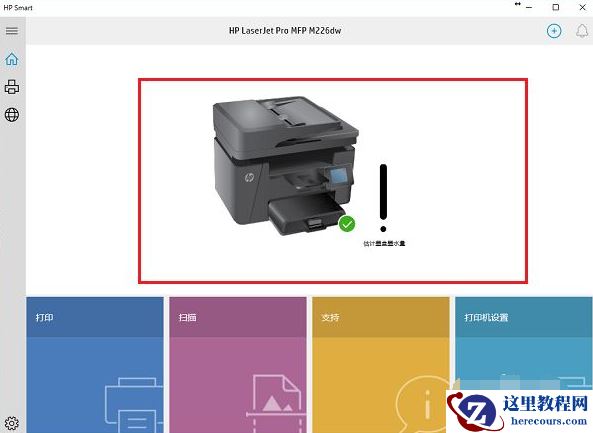Go to the Home icon in sidebar
The height and width of the screenshot is (433, 593).
(x=12, y=59)
